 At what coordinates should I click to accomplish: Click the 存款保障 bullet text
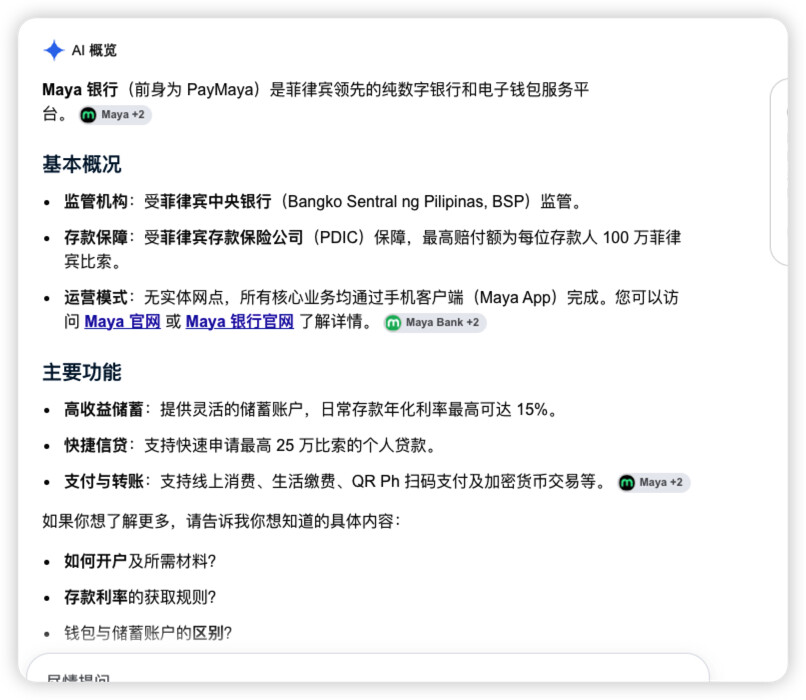372,249
